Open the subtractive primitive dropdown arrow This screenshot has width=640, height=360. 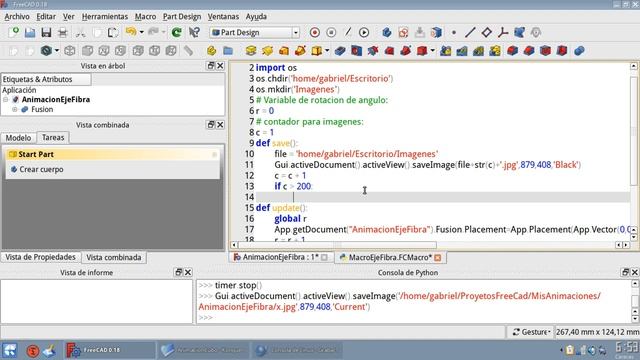point(432,51)
